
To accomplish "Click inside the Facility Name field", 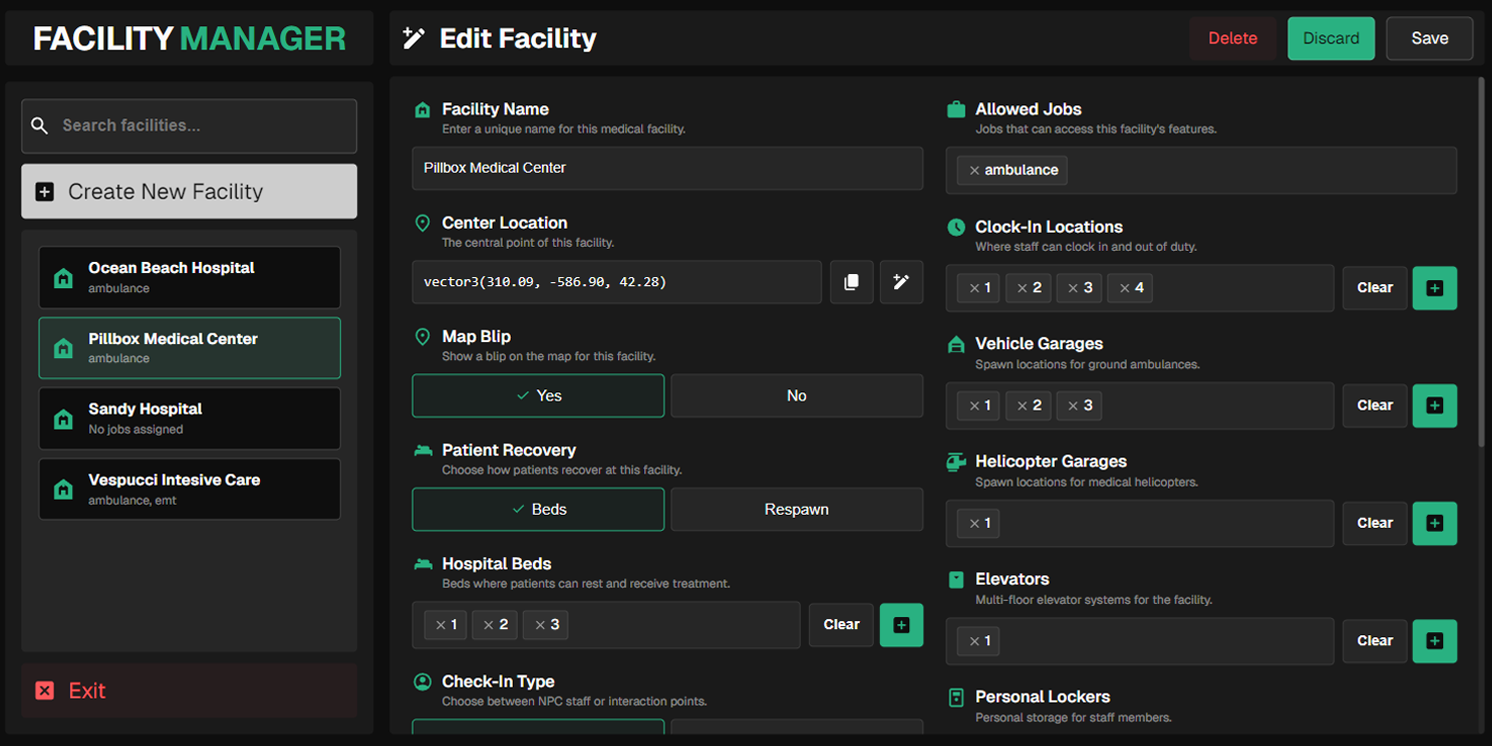I will [667, 168].
